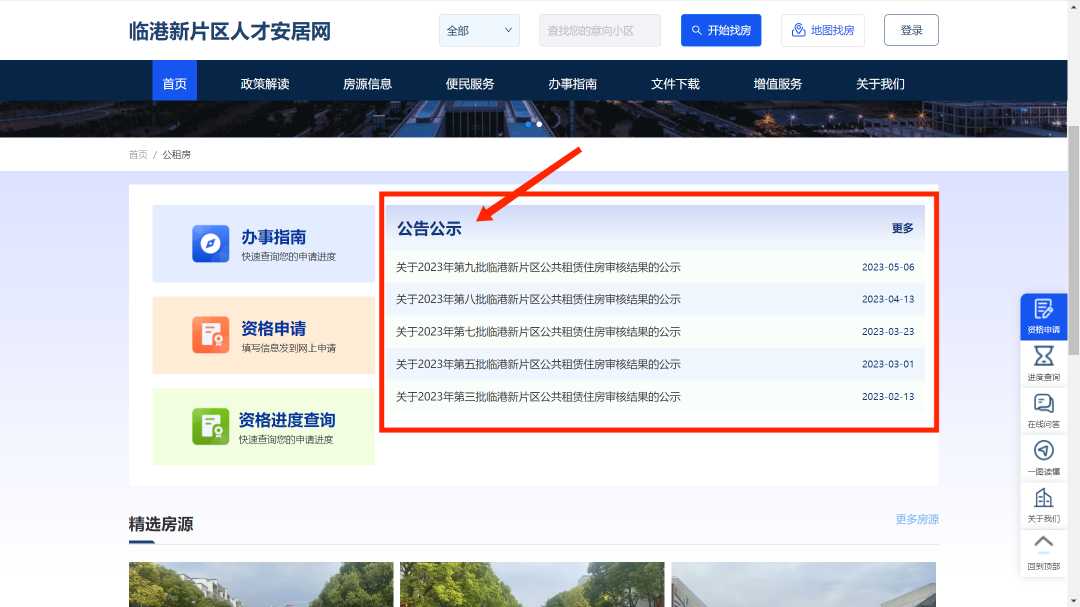Viewport: 1080px width, 607px height.
Task: Open 一图读懂 icon in sidebar
Action: tap(1043, 451)
